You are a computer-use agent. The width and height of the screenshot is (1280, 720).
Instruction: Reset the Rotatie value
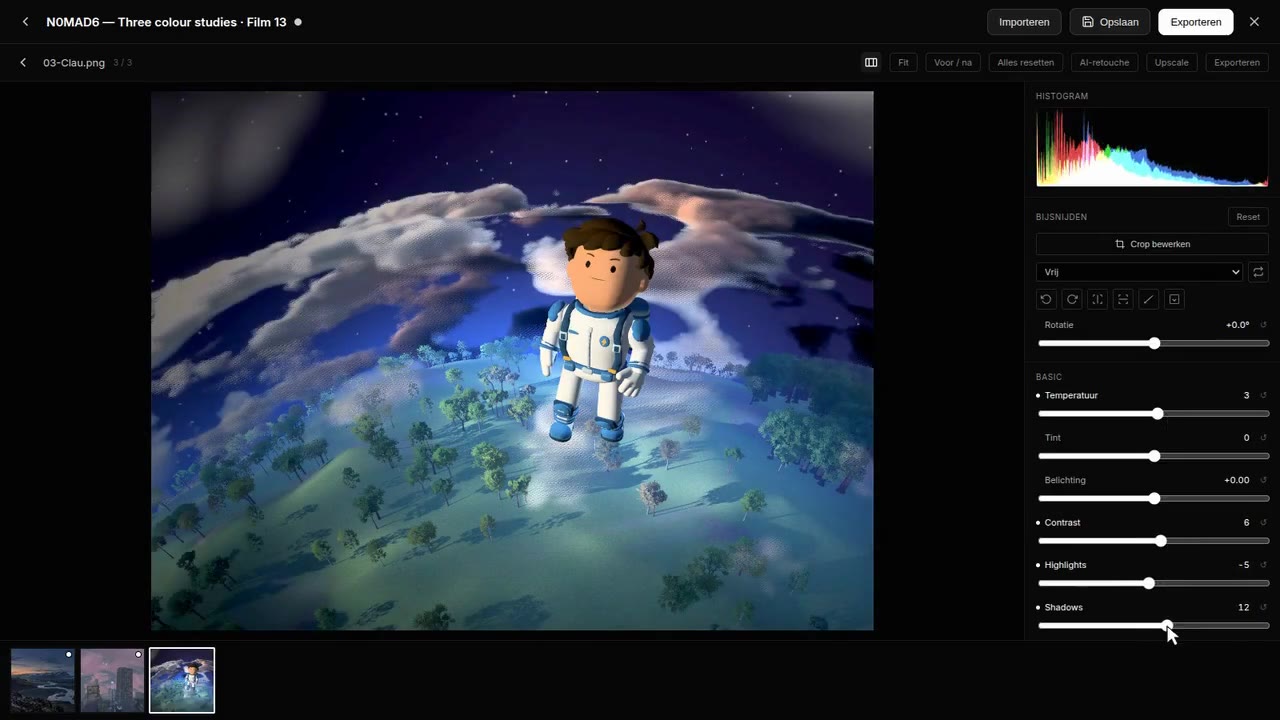1263,325
